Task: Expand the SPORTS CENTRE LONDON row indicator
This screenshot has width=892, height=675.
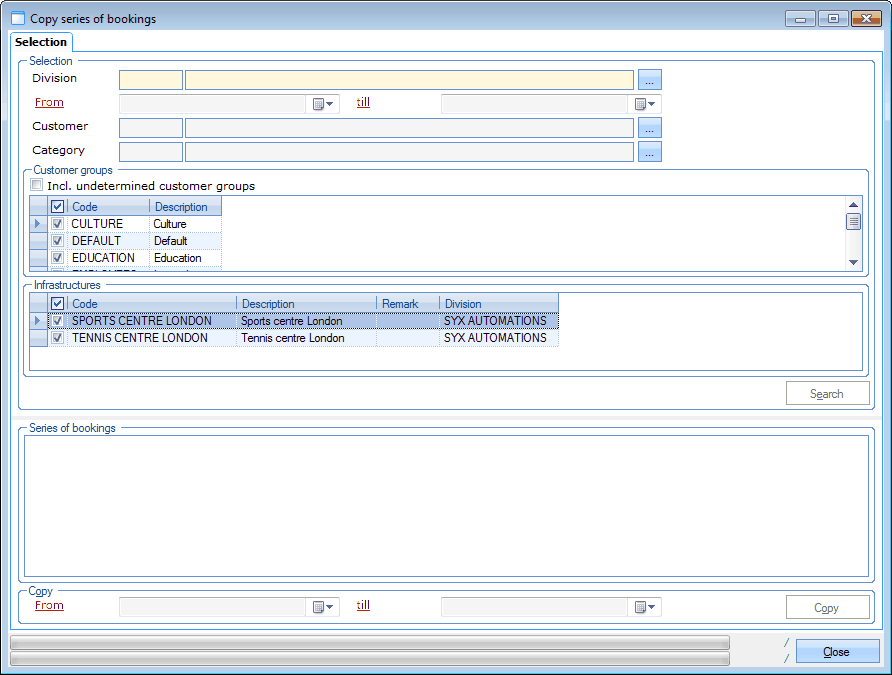Action: tap(38, 321)
